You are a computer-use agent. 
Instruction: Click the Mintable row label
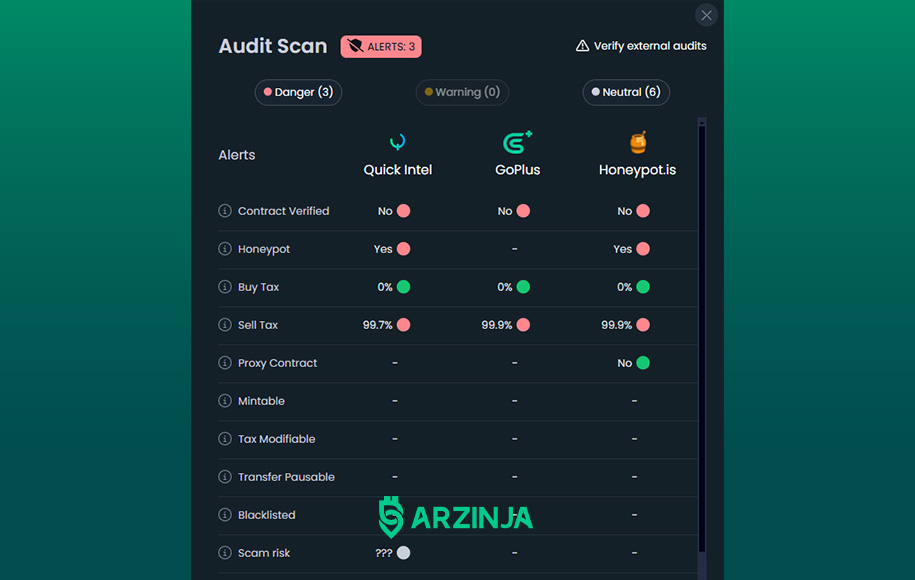(261, 401)
